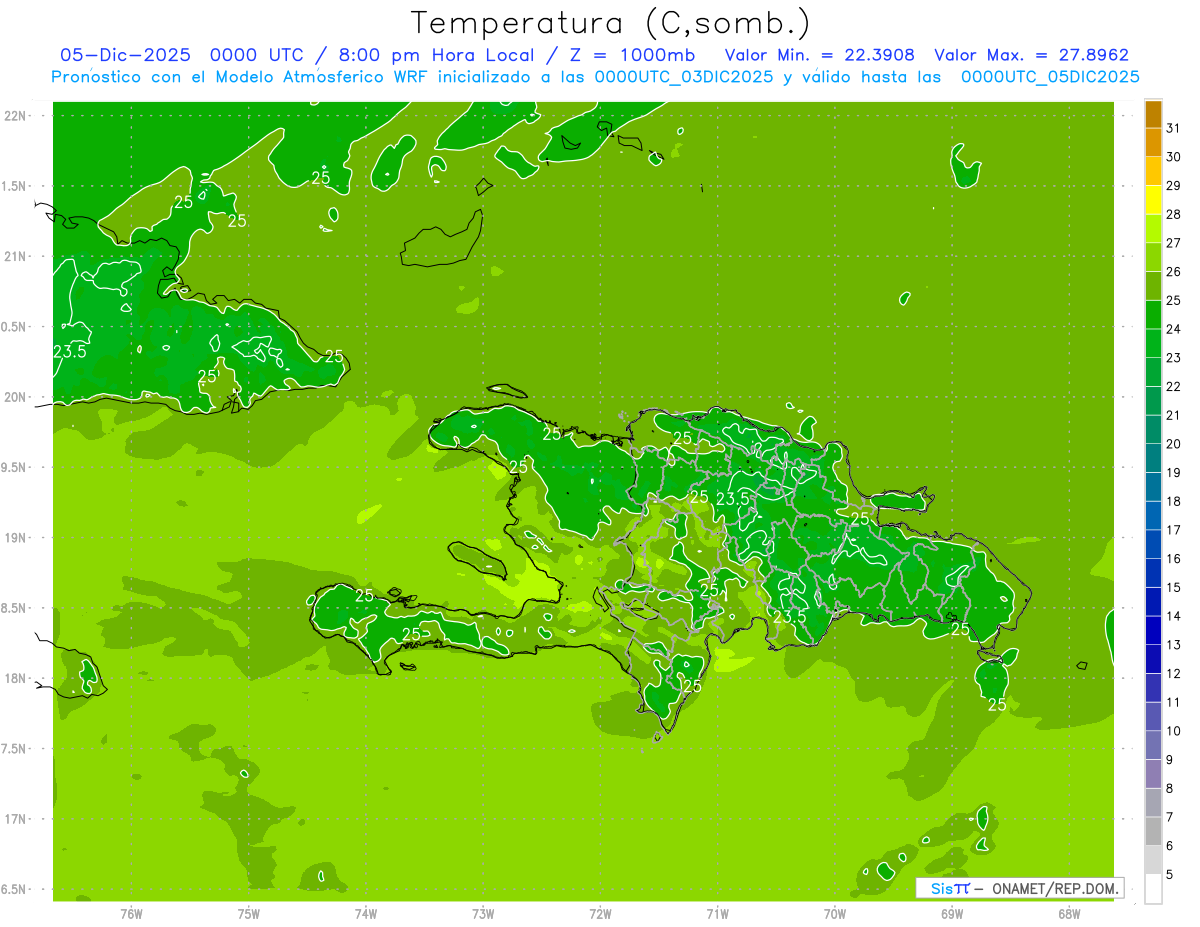Click the "72W" longitude label
This screenshot has width=1200, height=927.
tap(600, 914)
